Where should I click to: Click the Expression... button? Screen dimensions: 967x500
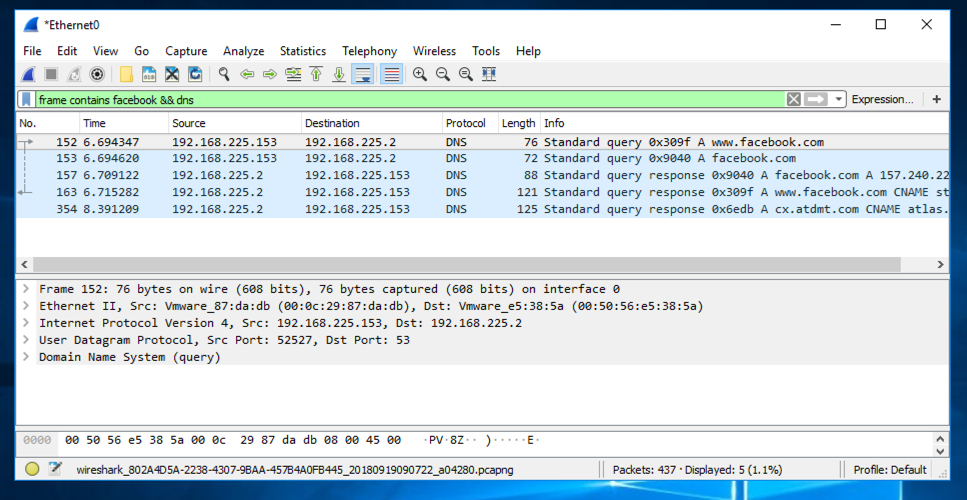coord(883,99)
